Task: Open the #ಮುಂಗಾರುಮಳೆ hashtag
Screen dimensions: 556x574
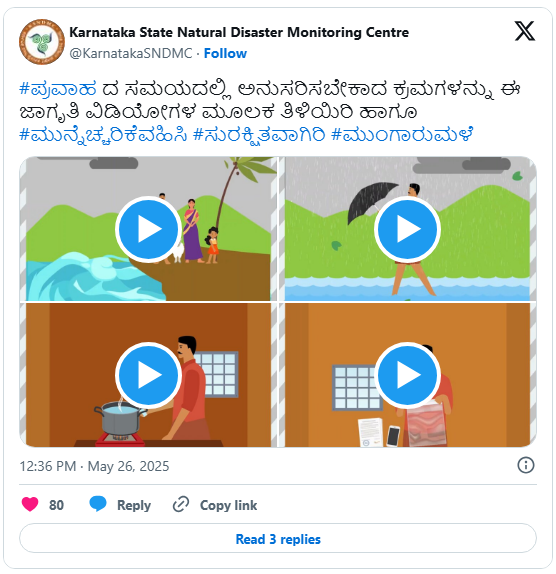Action: [402, 135]
